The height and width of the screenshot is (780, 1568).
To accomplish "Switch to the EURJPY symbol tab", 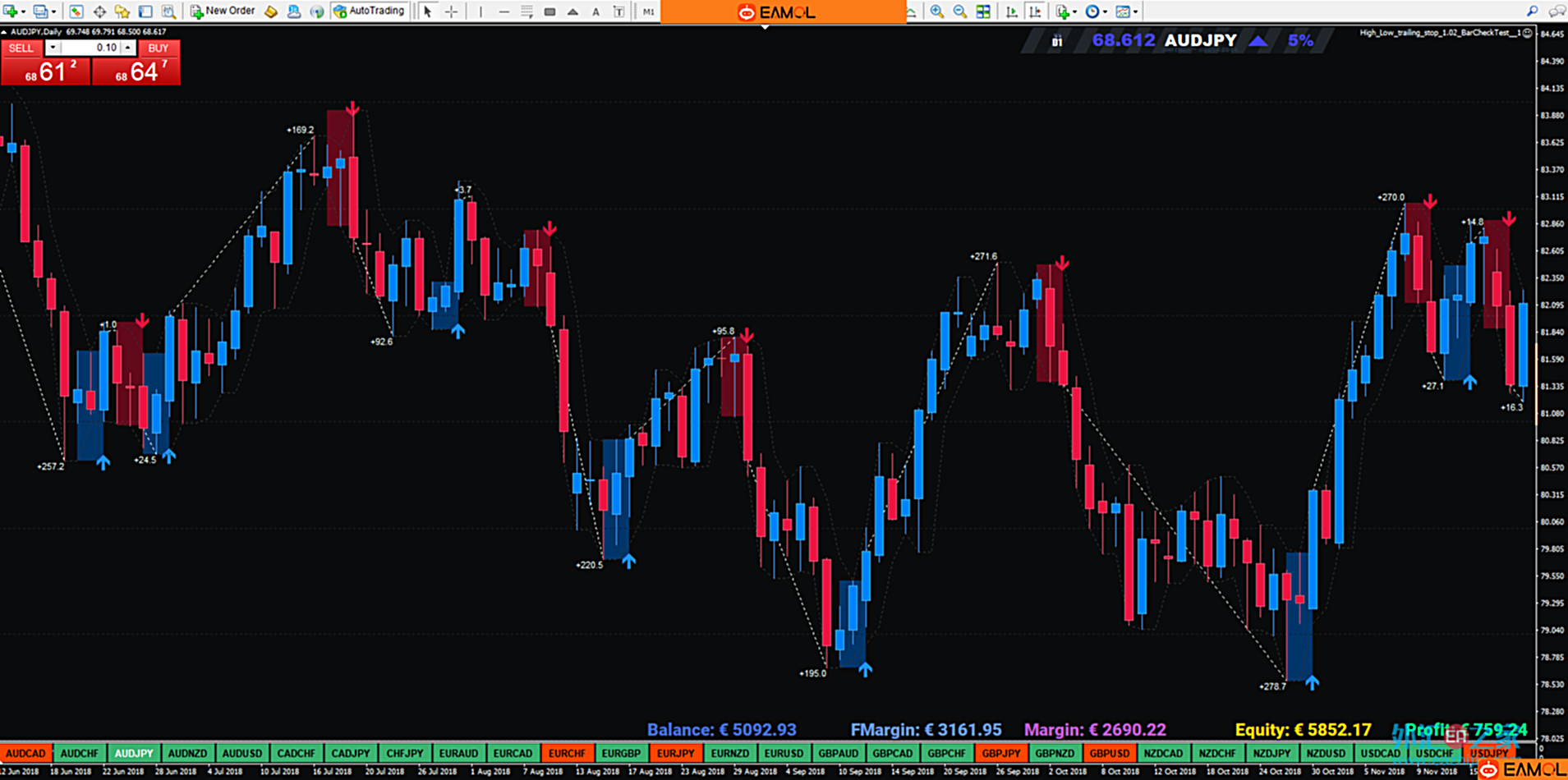I will [675, 753].
